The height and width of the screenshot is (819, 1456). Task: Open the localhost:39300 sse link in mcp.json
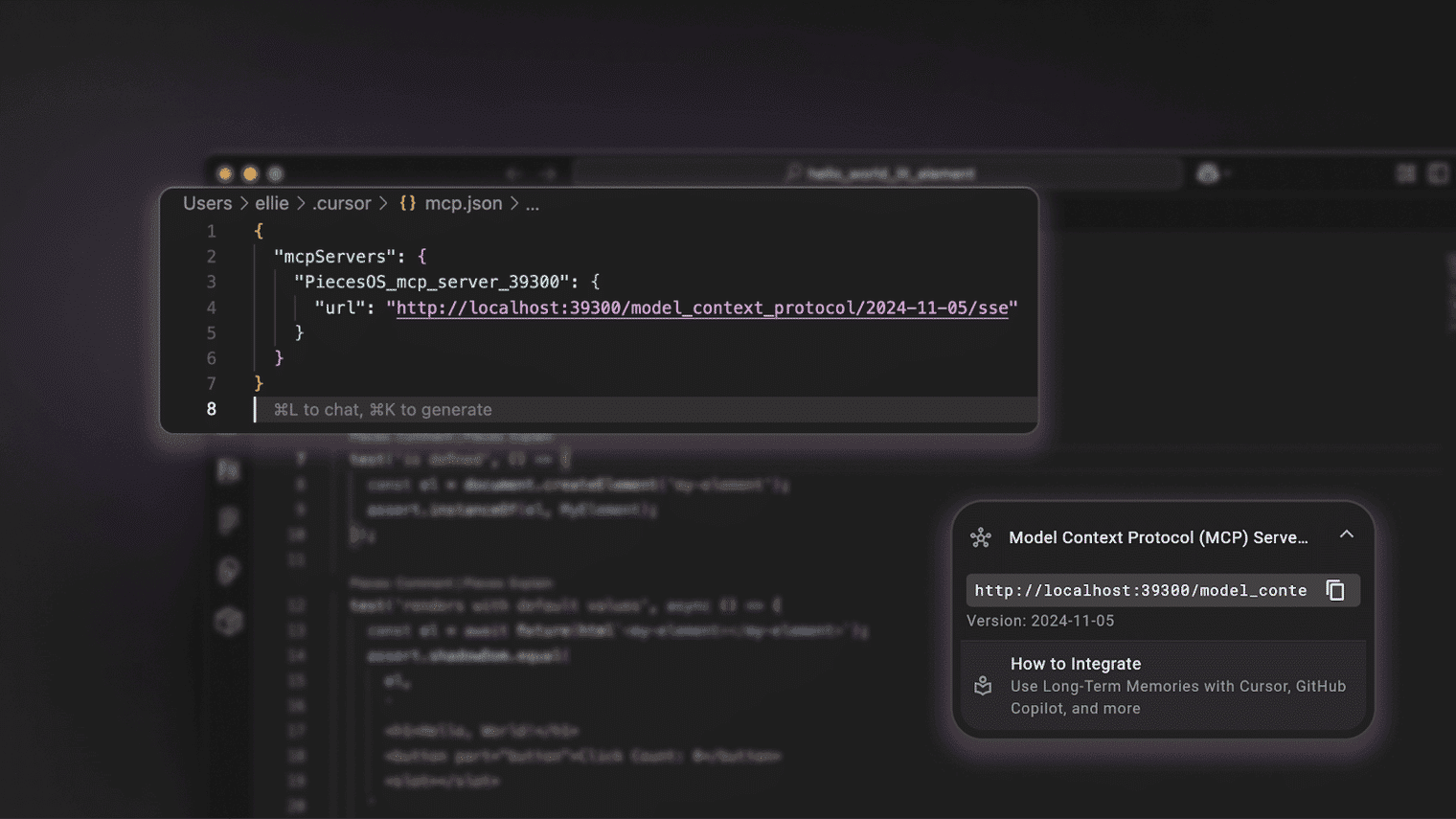tap(702, 307)
